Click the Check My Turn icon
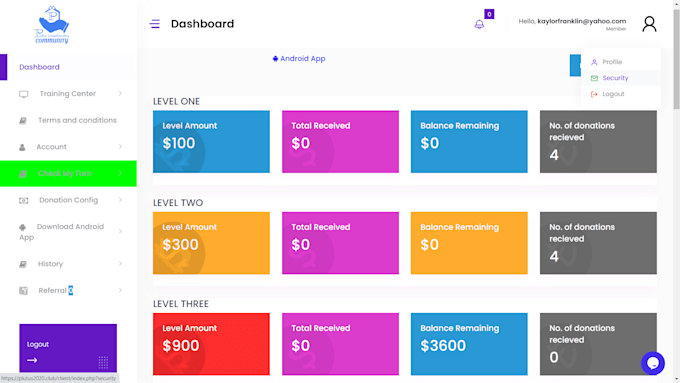 [23, 174]
